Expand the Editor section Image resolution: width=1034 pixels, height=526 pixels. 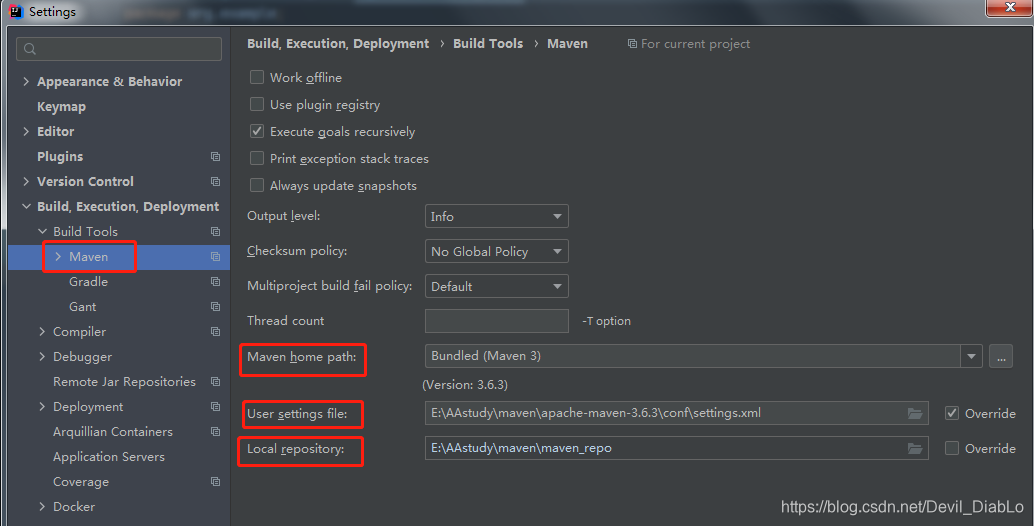click(26, 131)
